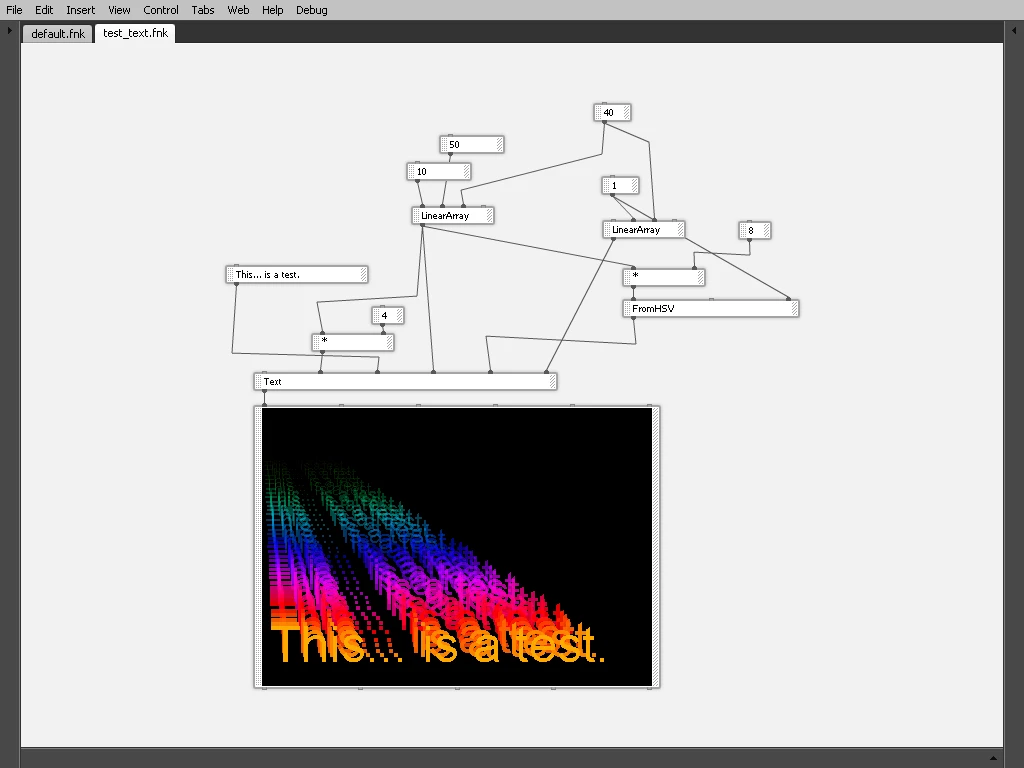Click the Text node block
Image resolution: width=1024 pixels, height=768 pixels.
[x=405, y=381]
